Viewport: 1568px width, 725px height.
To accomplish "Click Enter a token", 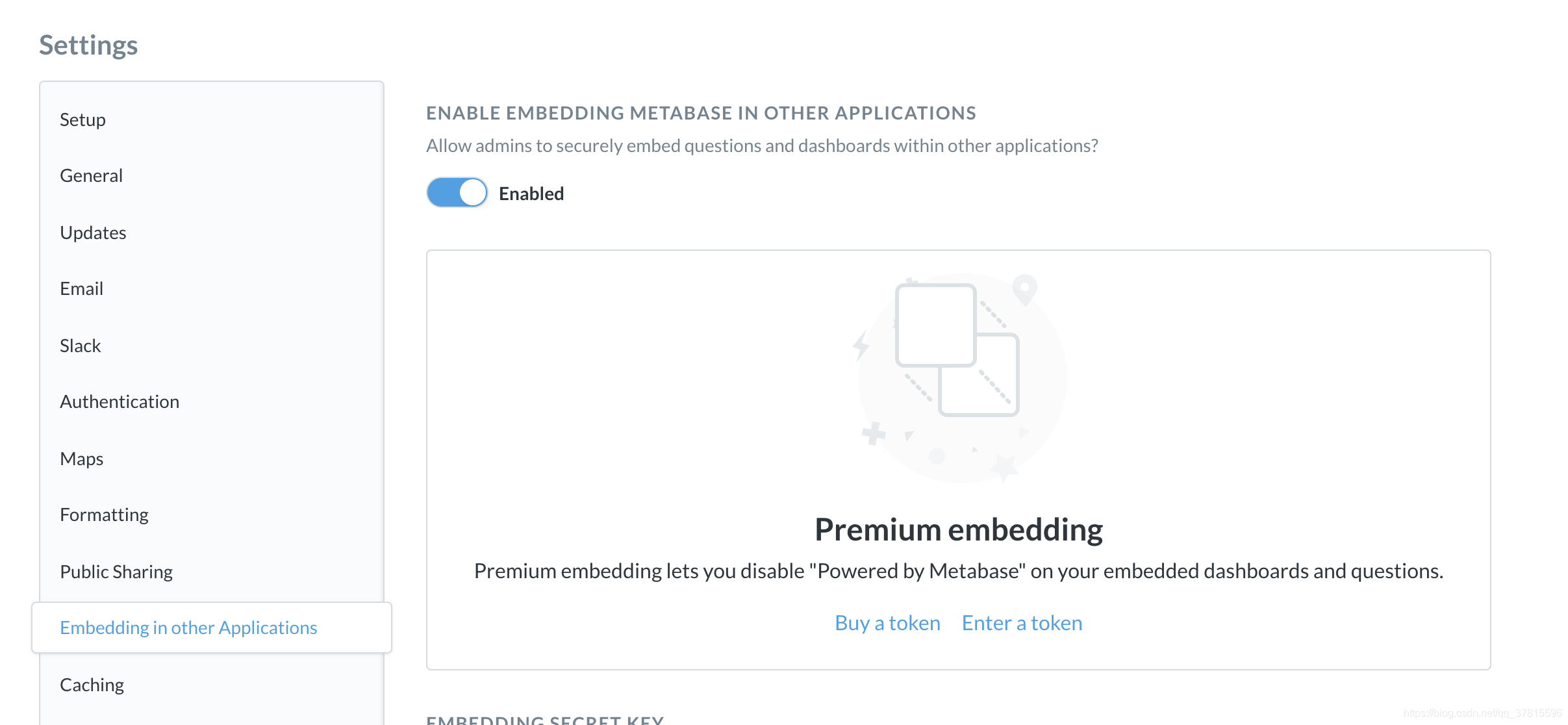I will 1022,622.
